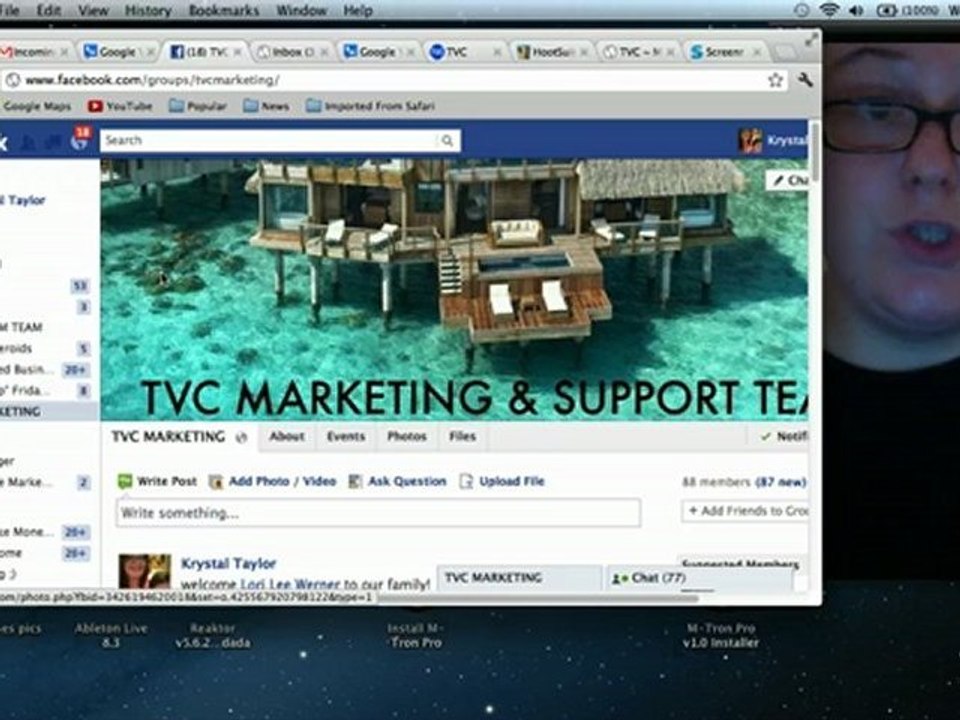Open the Bookmarks menu in the menu bar

click(x=223, y=10)
